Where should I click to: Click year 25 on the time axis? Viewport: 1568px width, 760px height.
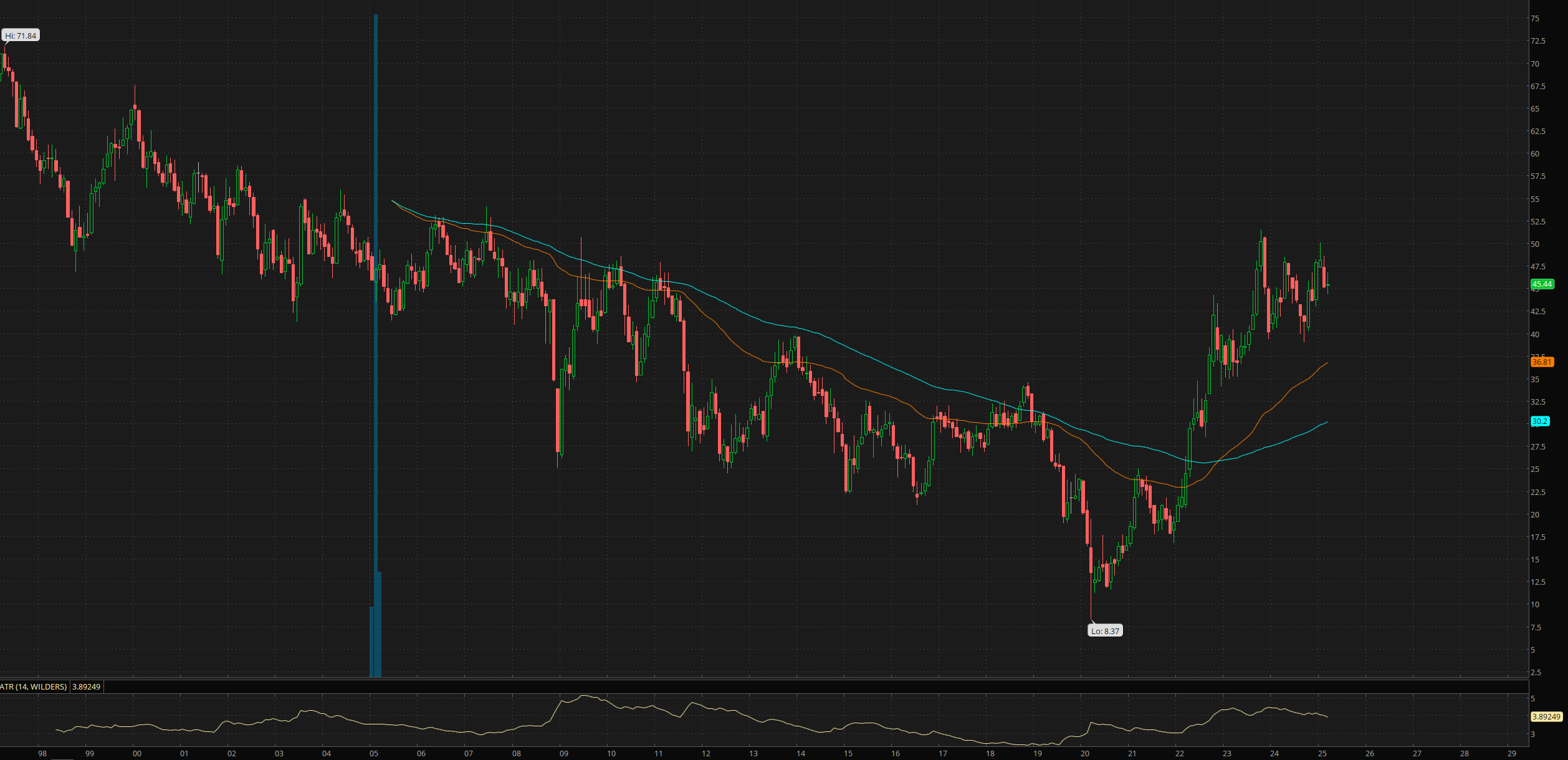[x=1322, y=753]
